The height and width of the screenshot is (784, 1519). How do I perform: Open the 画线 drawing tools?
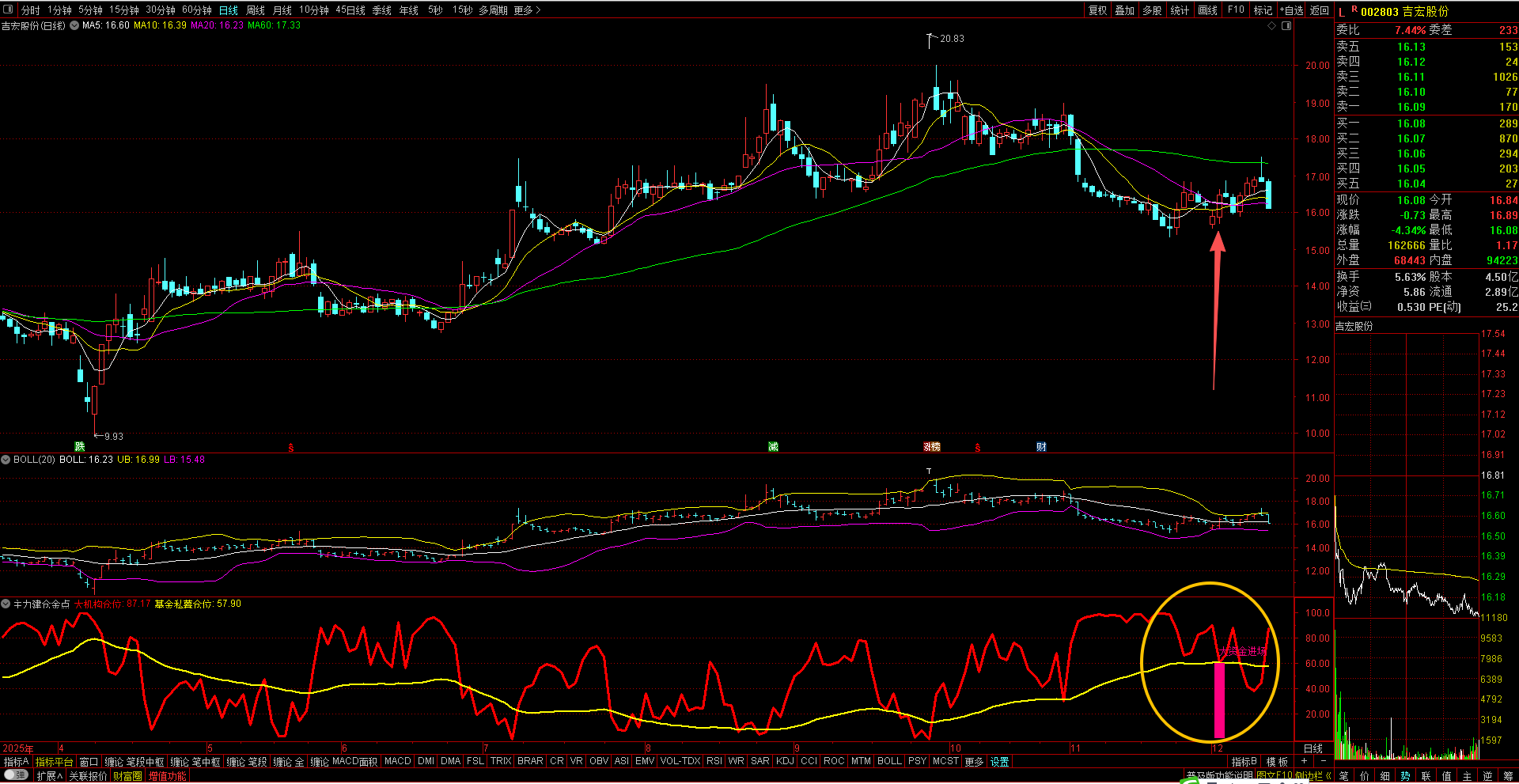coord(1208,10)
